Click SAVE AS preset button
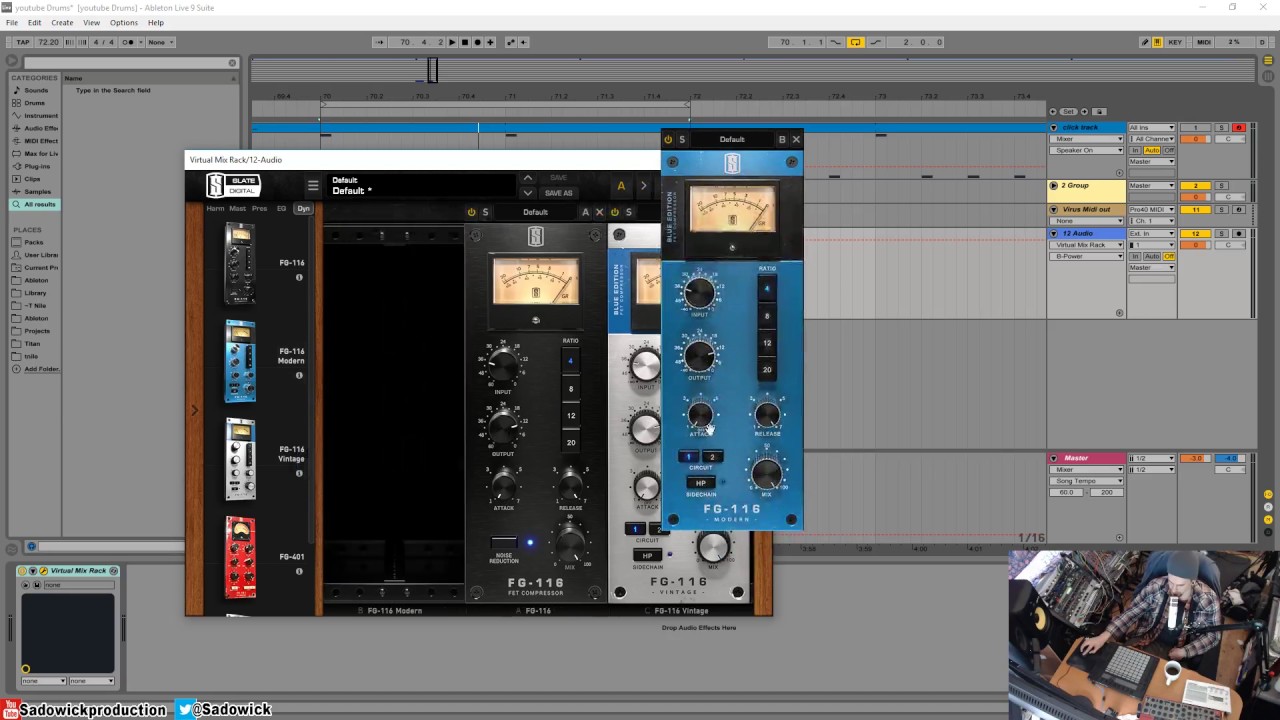Screen dimensions: 1280x720 [x=559, y=193]
